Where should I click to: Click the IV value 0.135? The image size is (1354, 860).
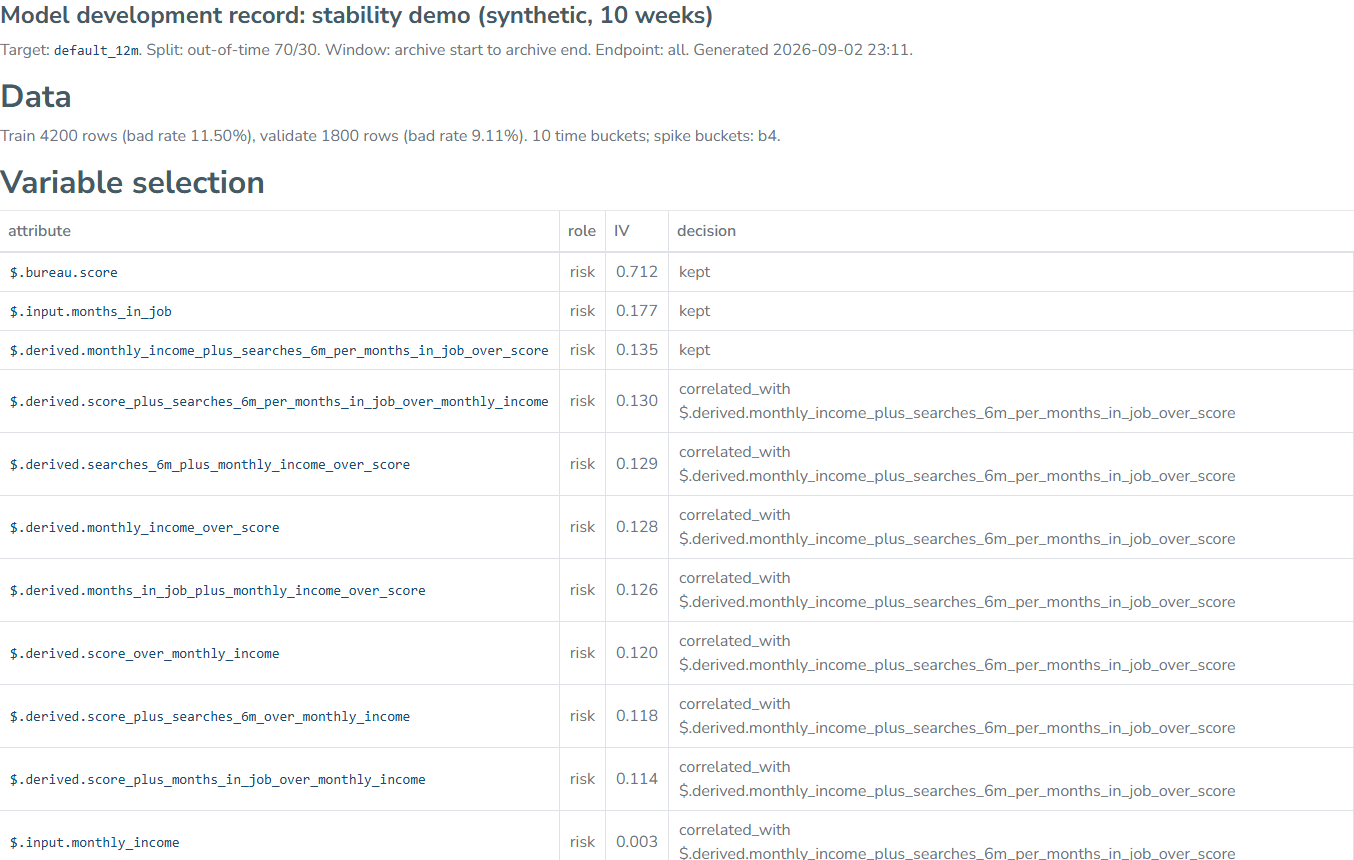pos(637,350)
